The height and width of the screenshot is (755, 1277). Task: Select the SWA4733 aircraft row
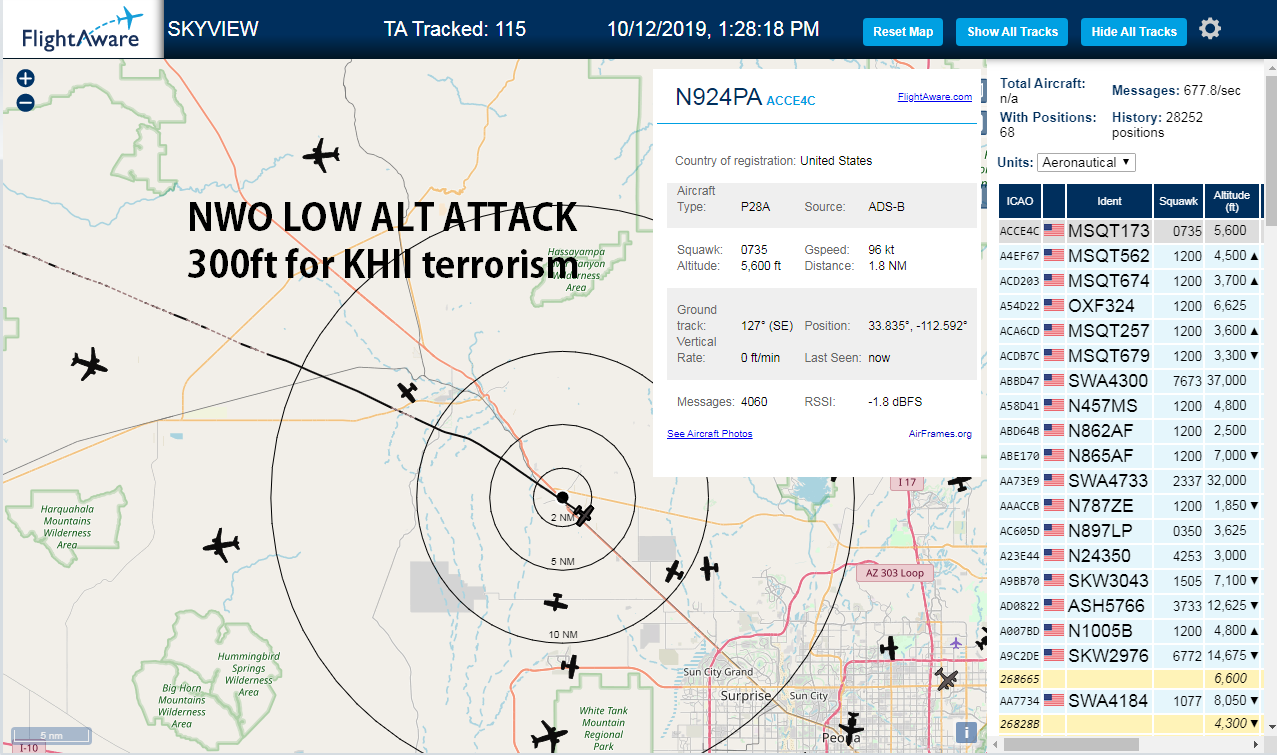point(1130,481)
